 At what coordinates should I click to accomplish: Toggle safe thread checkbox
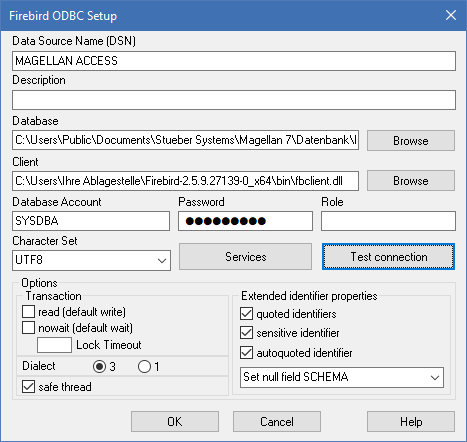click(x=28, y=387)
